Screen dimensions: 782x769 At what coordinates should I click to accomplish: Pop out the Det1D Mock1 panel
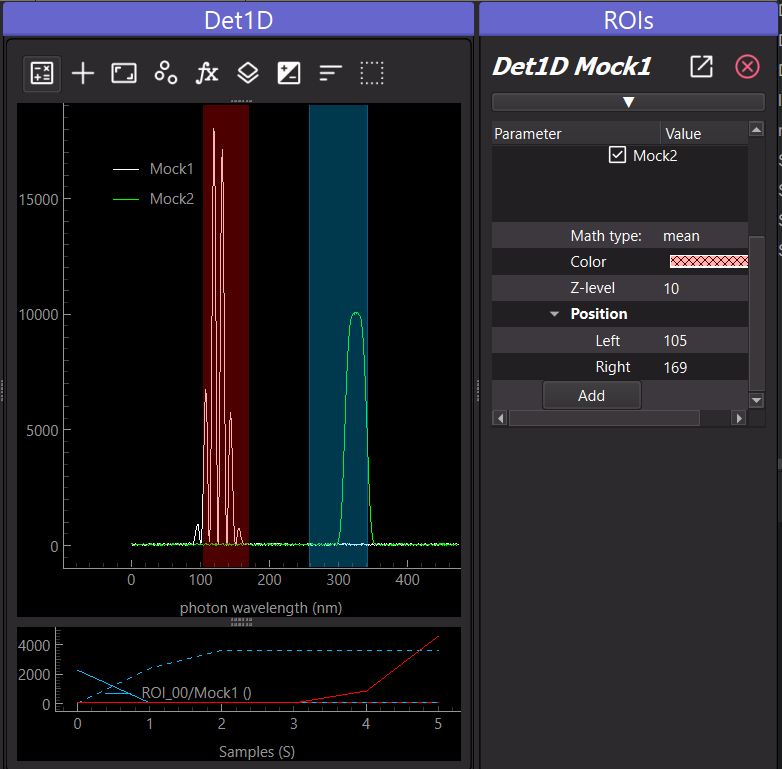(x=701, y=66)
